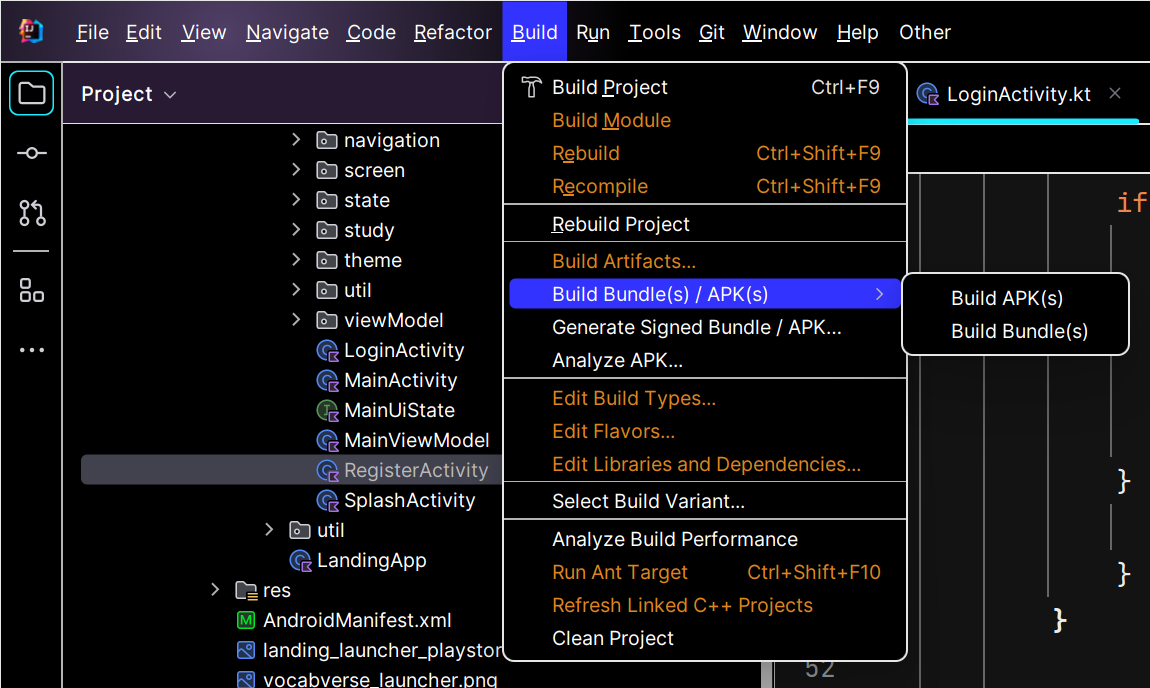The height and width of the screenshot is (688, 1150).
Task: Show more tool windows ellipsis icon
Action: click(32, 350)
